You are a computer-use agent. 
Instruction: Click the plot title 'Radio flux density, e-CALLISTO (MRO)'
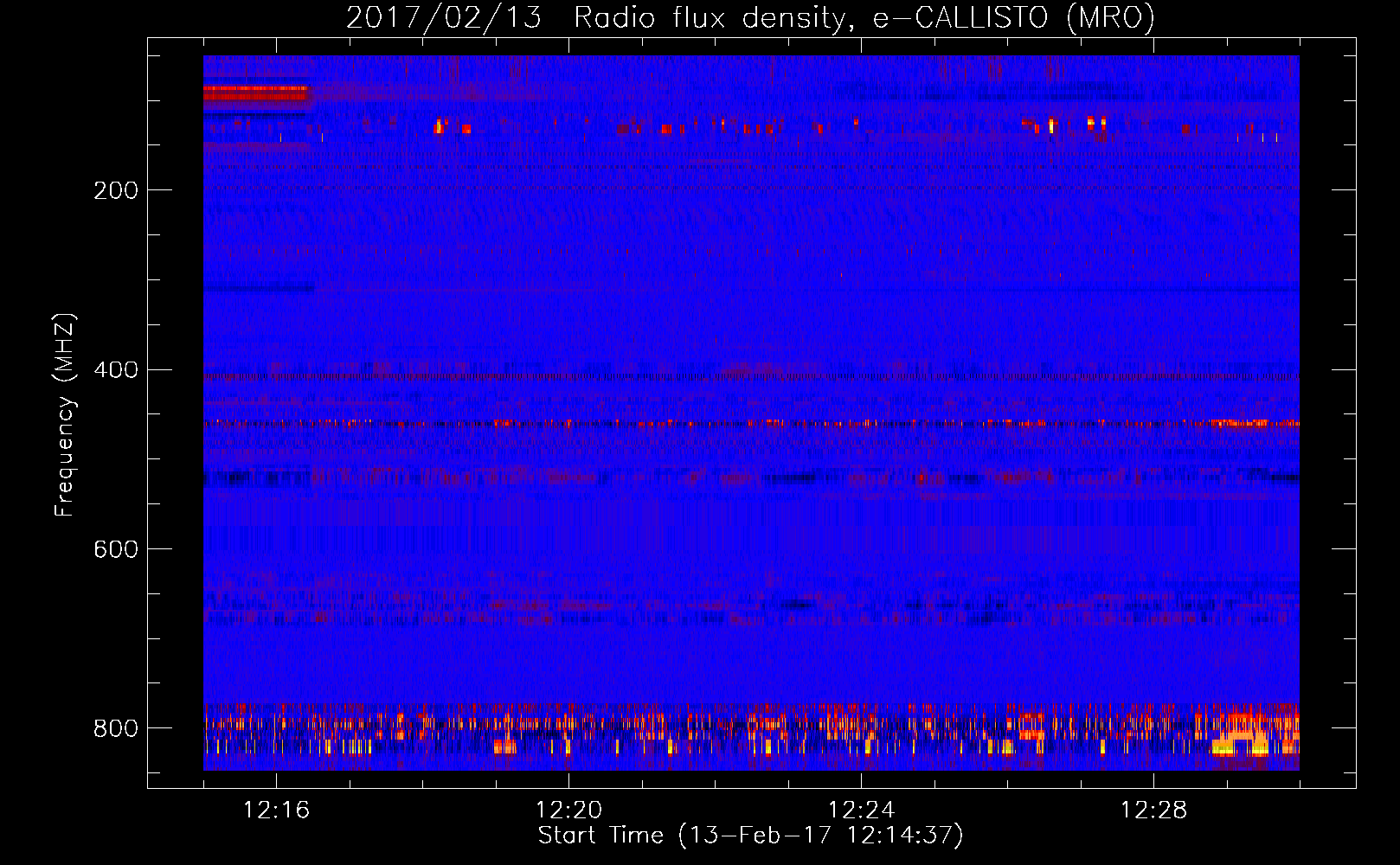tap(864, 17)
